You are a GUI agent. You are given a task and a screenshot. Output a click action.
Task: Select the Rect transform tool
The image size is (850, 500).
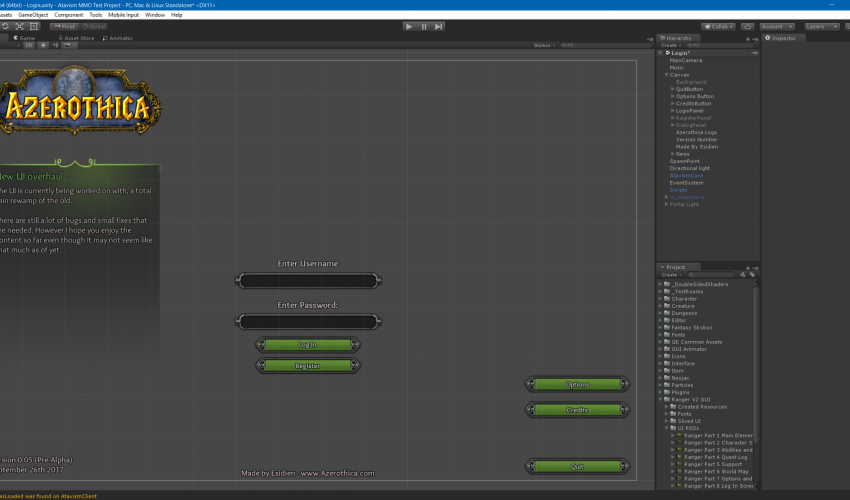pyautogui.click(x=34, y=26)
